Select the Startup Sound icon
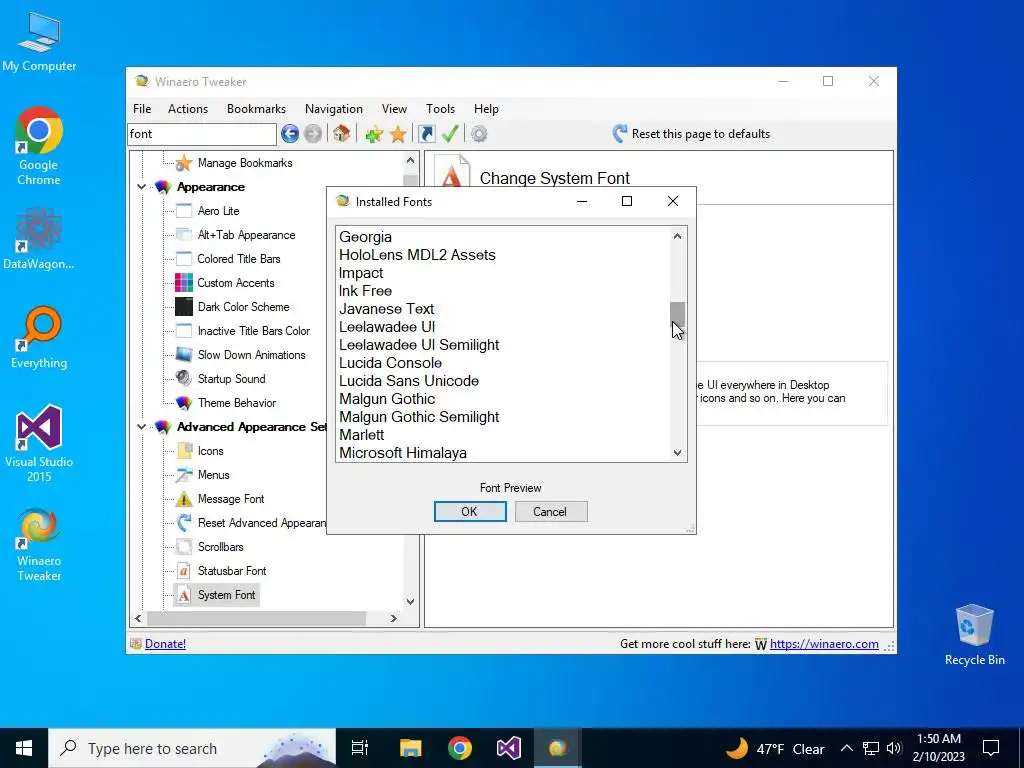The height and width of the screenshot is (768, 1024). pos(184,379)
